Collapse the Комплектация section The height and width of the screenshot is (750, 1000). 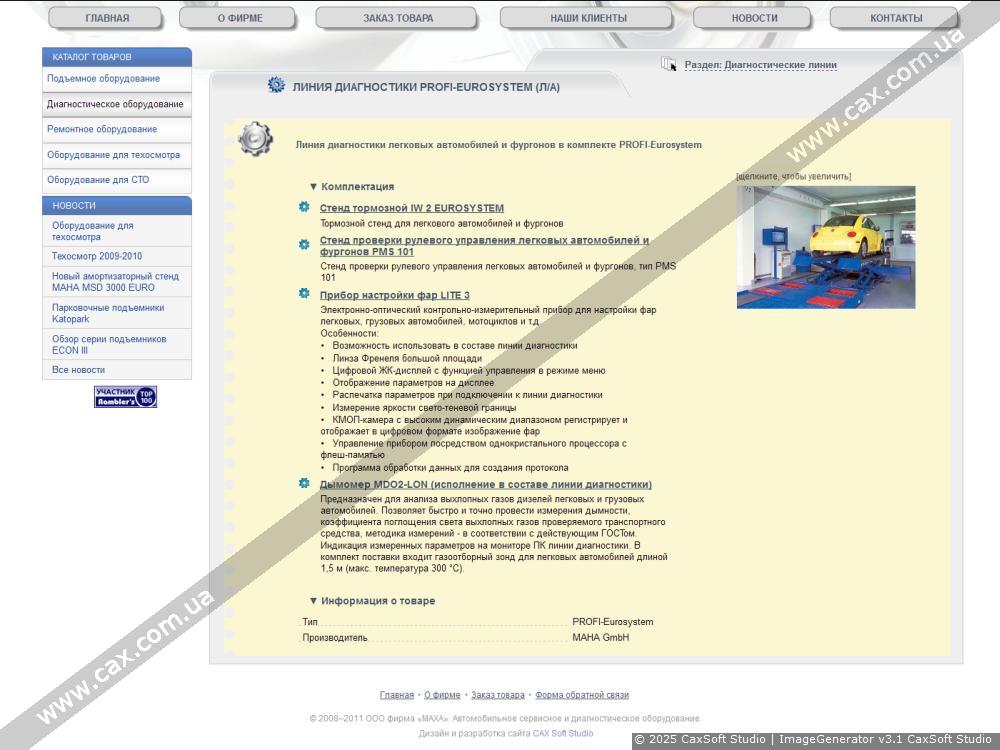pyautogui.click(x=351, y=187)
